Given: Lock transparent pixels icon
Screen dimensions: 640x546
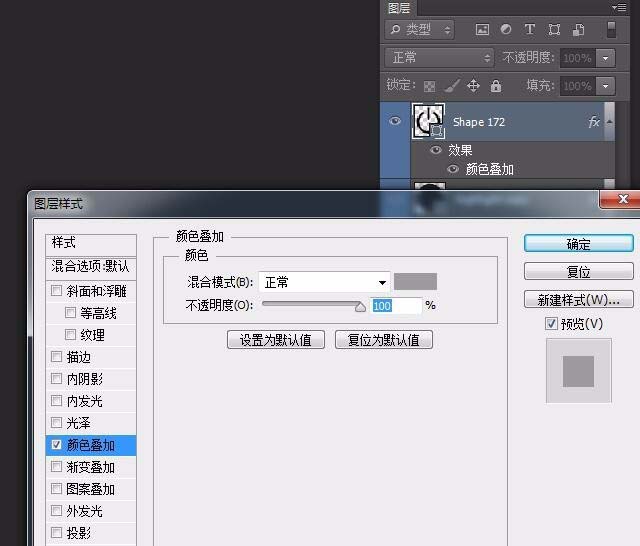Looking at the screenshot, I should (430, 86).
